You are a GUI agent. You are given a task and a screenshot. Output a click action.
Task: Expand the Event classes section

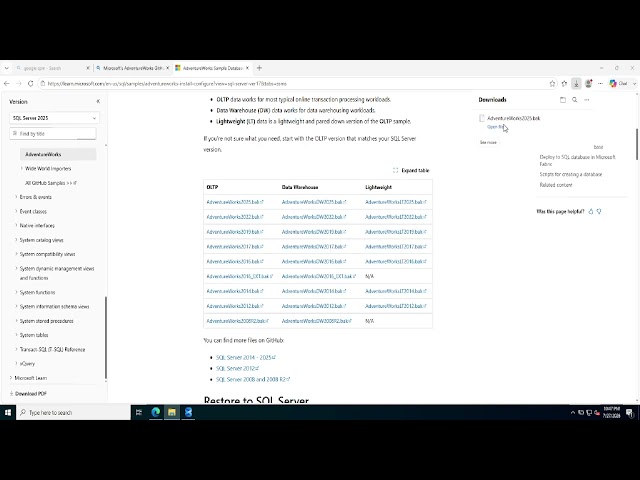pos(16,211)
